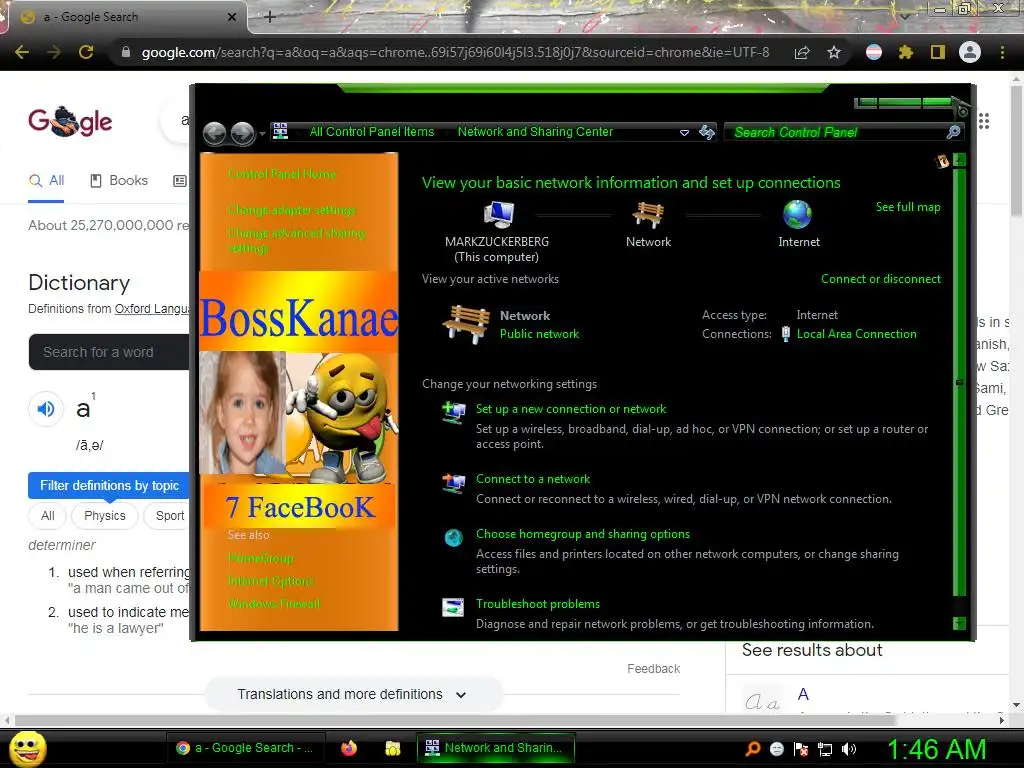Screen dimensions: 1024x768
Task: Click the Control Panel address bar icon
Action: click(x=280, y=131)
